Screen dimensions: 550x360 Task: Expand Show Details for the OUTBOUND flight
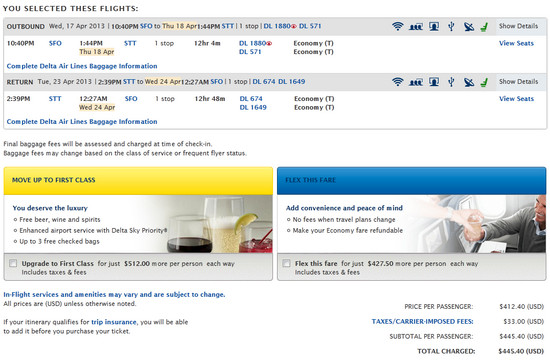coord(518,26)
